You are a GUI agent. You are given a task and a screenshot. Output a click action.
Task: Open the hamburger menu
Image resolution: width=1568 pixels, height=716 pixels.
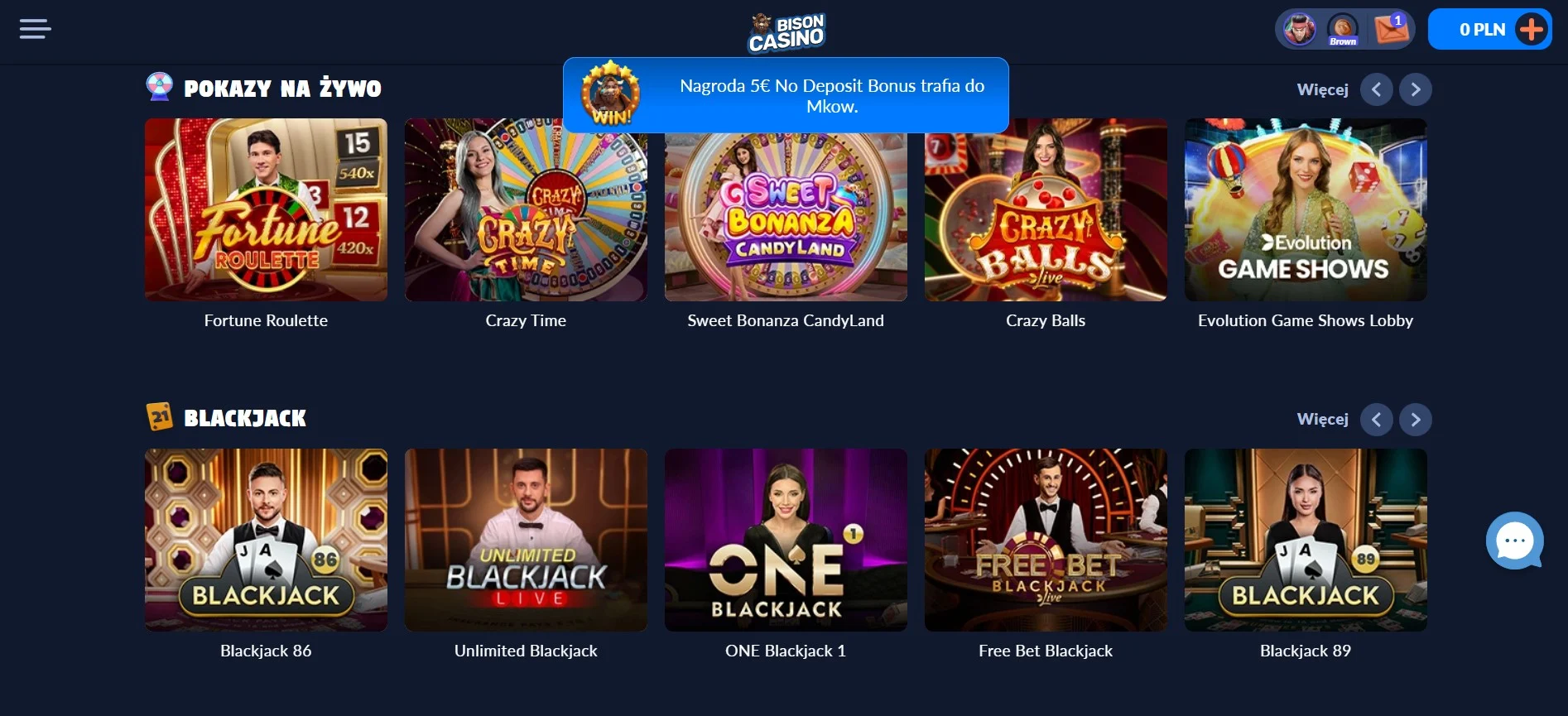[36, 29]
